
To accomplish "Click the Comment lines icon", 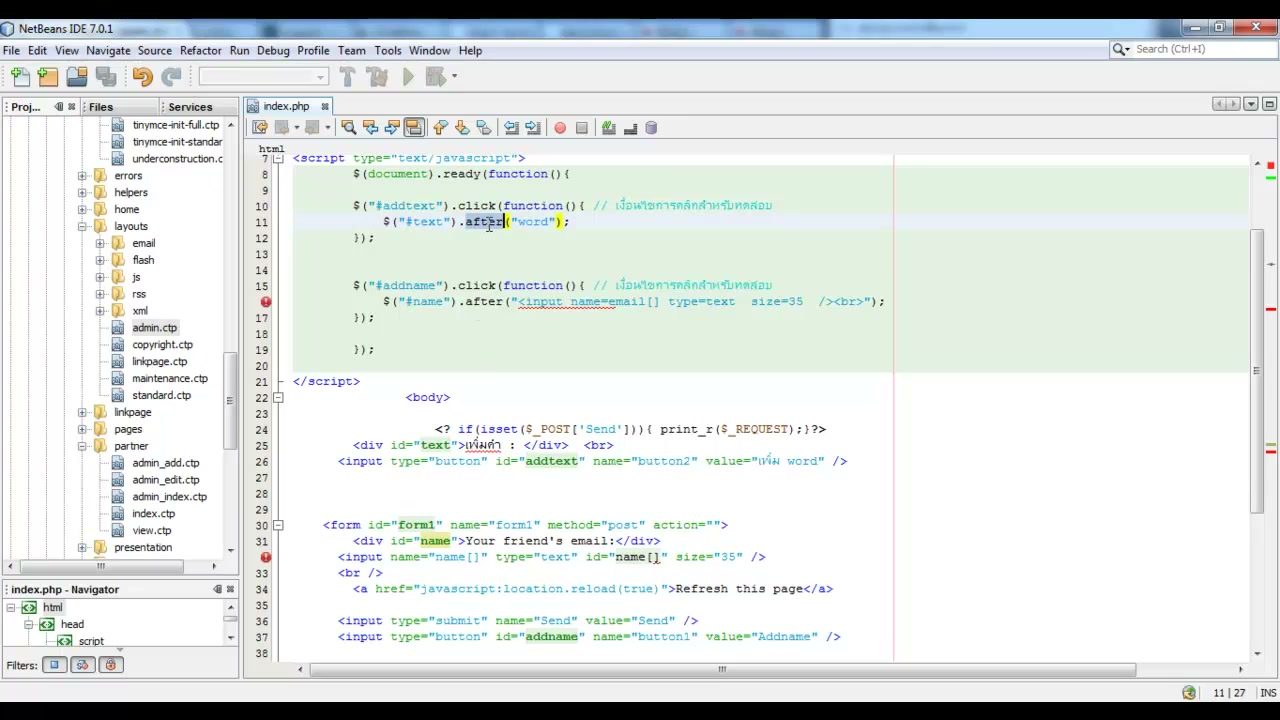I will pyautogui.click(x=608, y=128).
